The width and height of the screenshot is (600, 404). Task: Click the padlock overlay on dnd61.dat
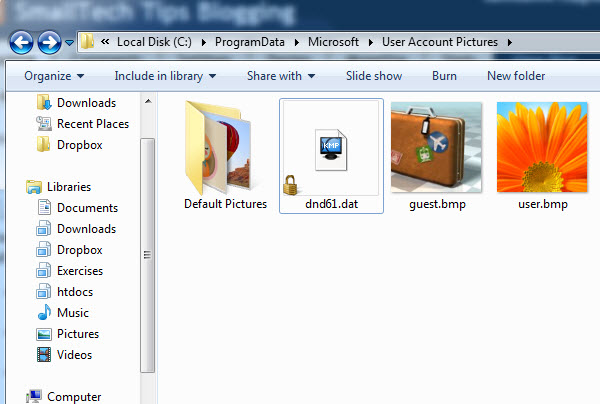(290, 186)
